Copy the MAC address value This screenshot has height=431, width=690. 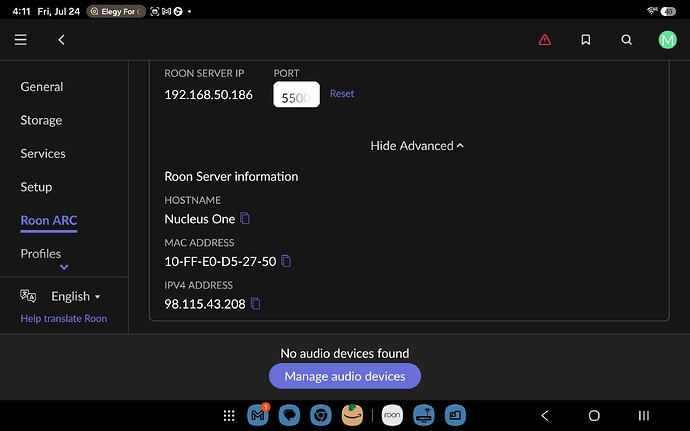pyautogui.click(x=286, y=261)
